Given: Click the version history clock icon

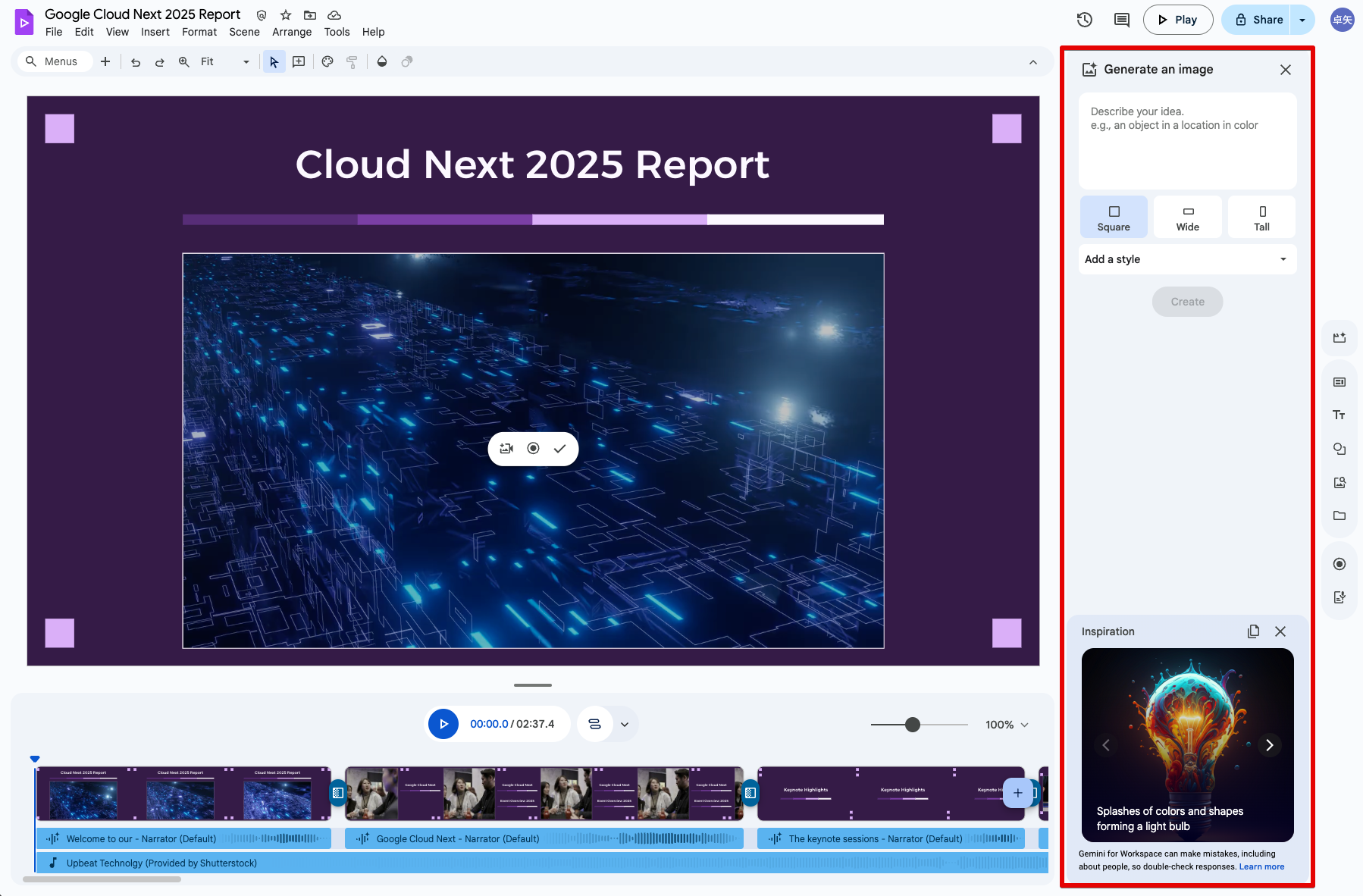Looking at the screenshot, I should click(x=1085, y=20).
